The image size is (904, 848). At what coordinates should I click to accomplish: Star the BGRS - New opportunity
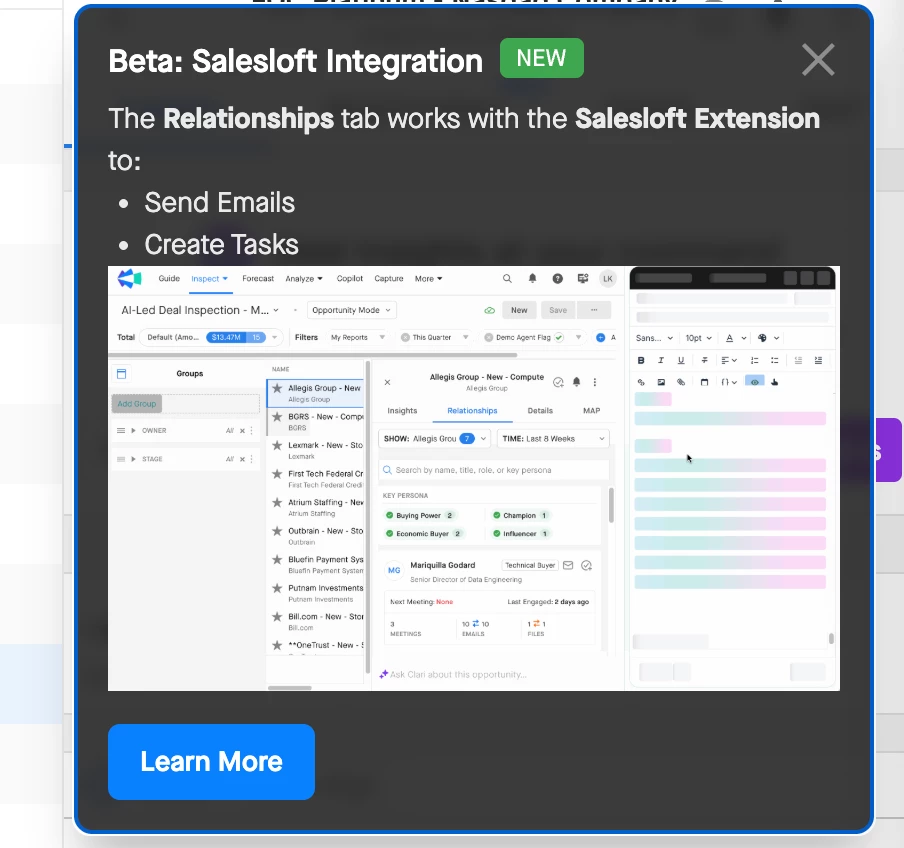[277, 416]
